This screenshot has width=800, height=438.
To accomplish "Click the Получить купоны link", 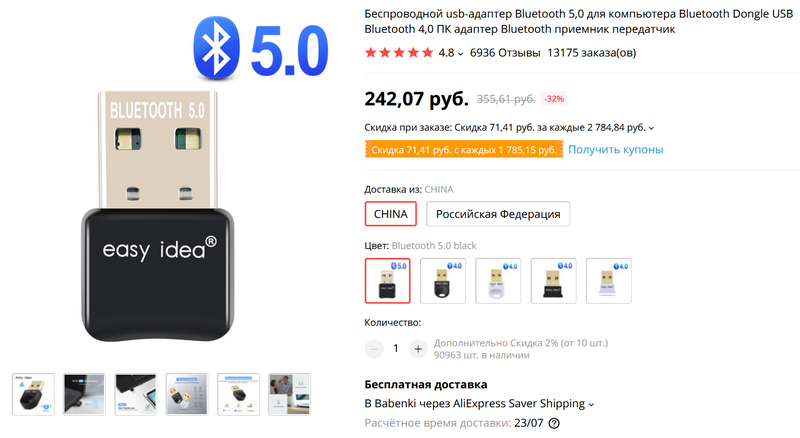I will pos(616,150).
